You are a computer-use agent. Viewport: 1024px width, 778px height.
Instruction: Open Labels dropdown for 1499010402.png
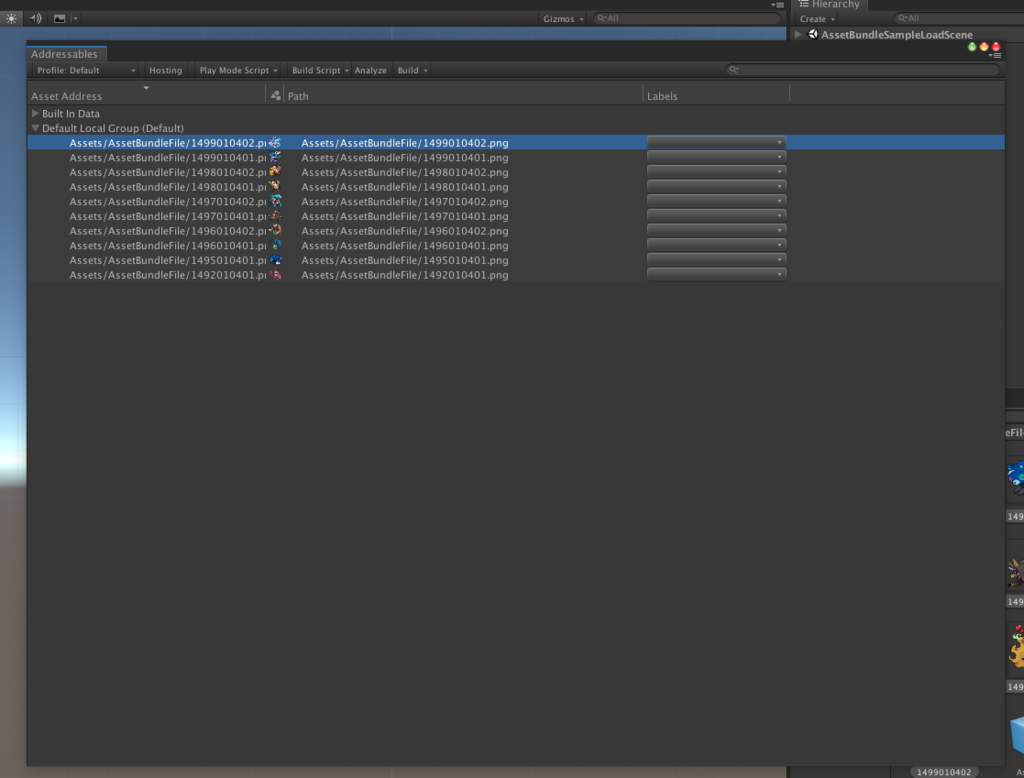(x=716, y=142)
